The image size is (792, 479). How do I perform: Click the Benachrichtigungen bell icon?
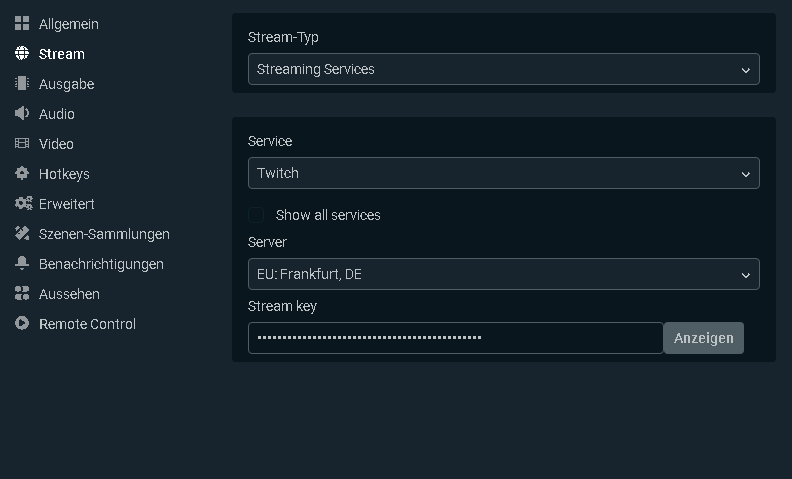(22, 264)
